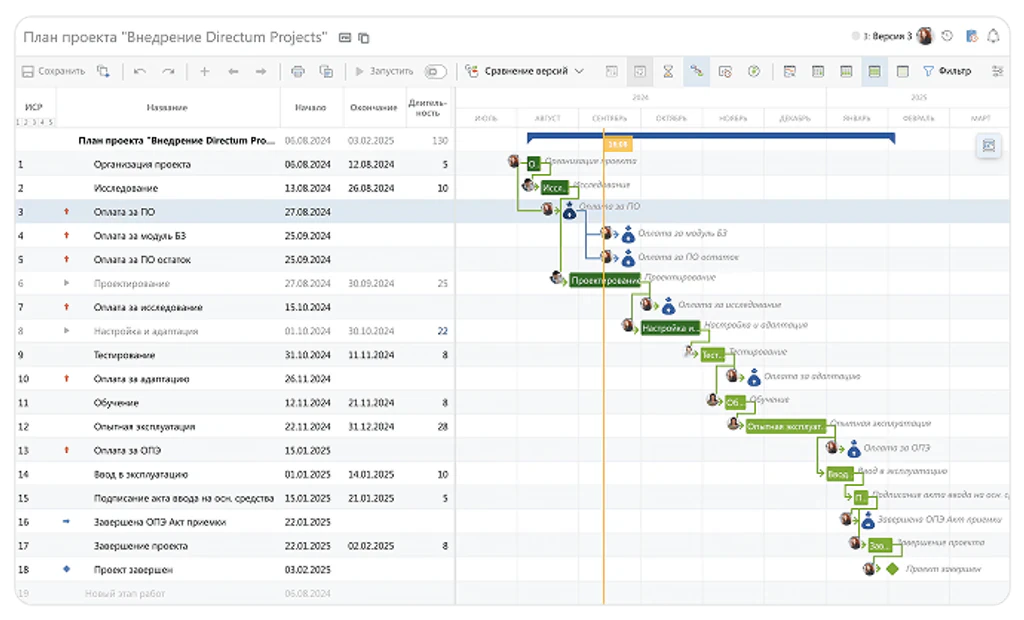The width and height of the screenshot is (1024, 620).
Task: Click the Длительность column header
Action: pos(428,107)
